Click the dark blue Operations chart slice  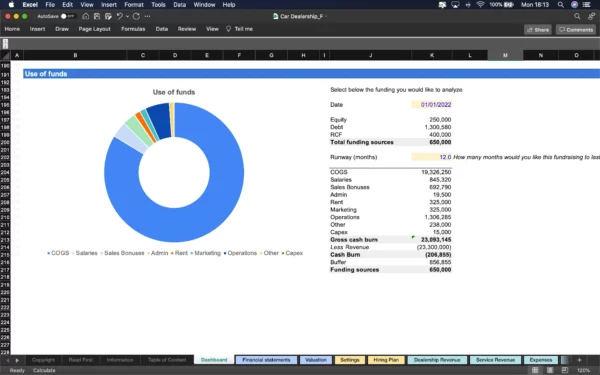pos(161,121)
